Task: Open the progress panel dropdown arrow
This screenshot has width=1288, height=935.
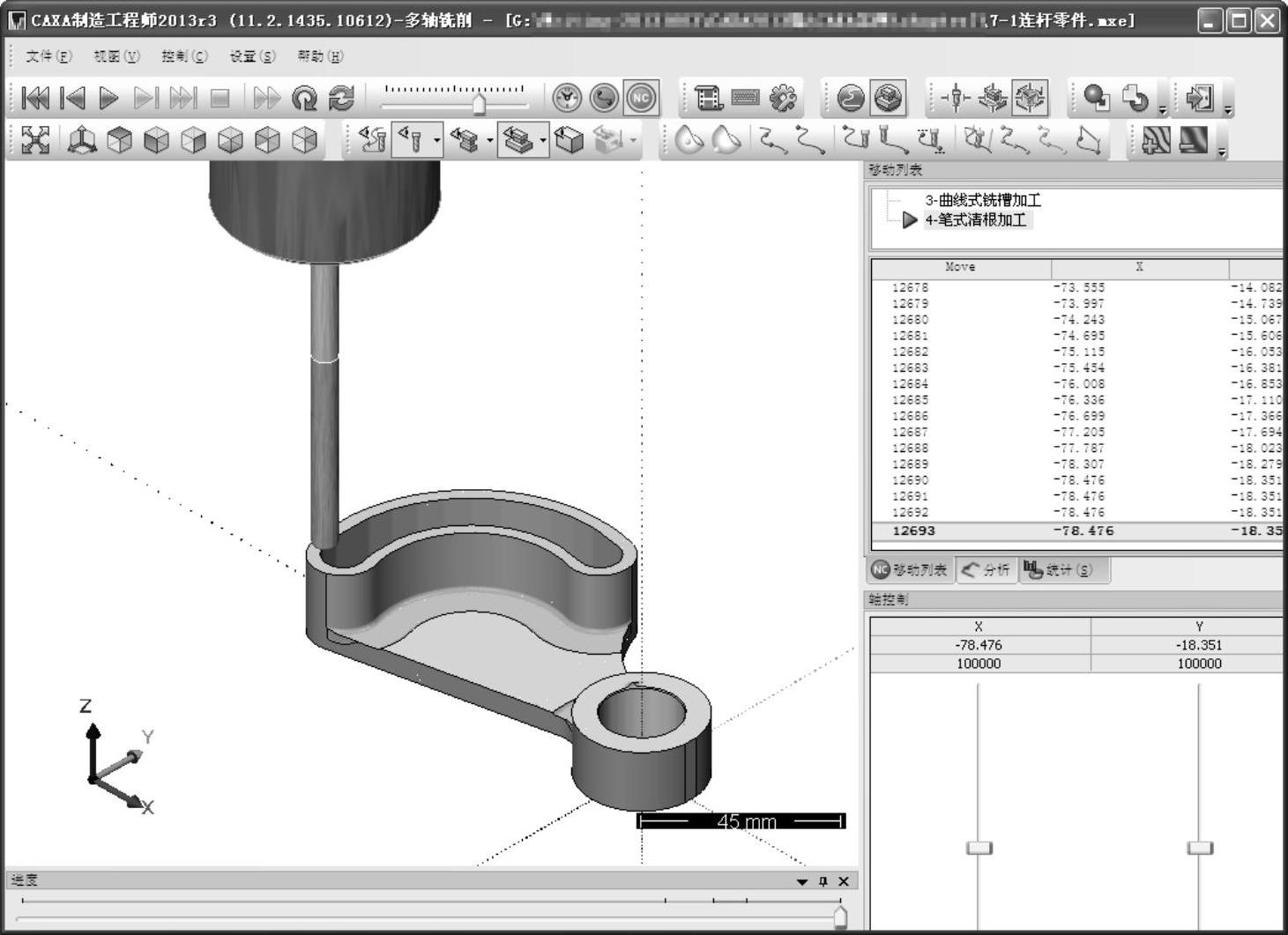Action: [x=801, y=881]
